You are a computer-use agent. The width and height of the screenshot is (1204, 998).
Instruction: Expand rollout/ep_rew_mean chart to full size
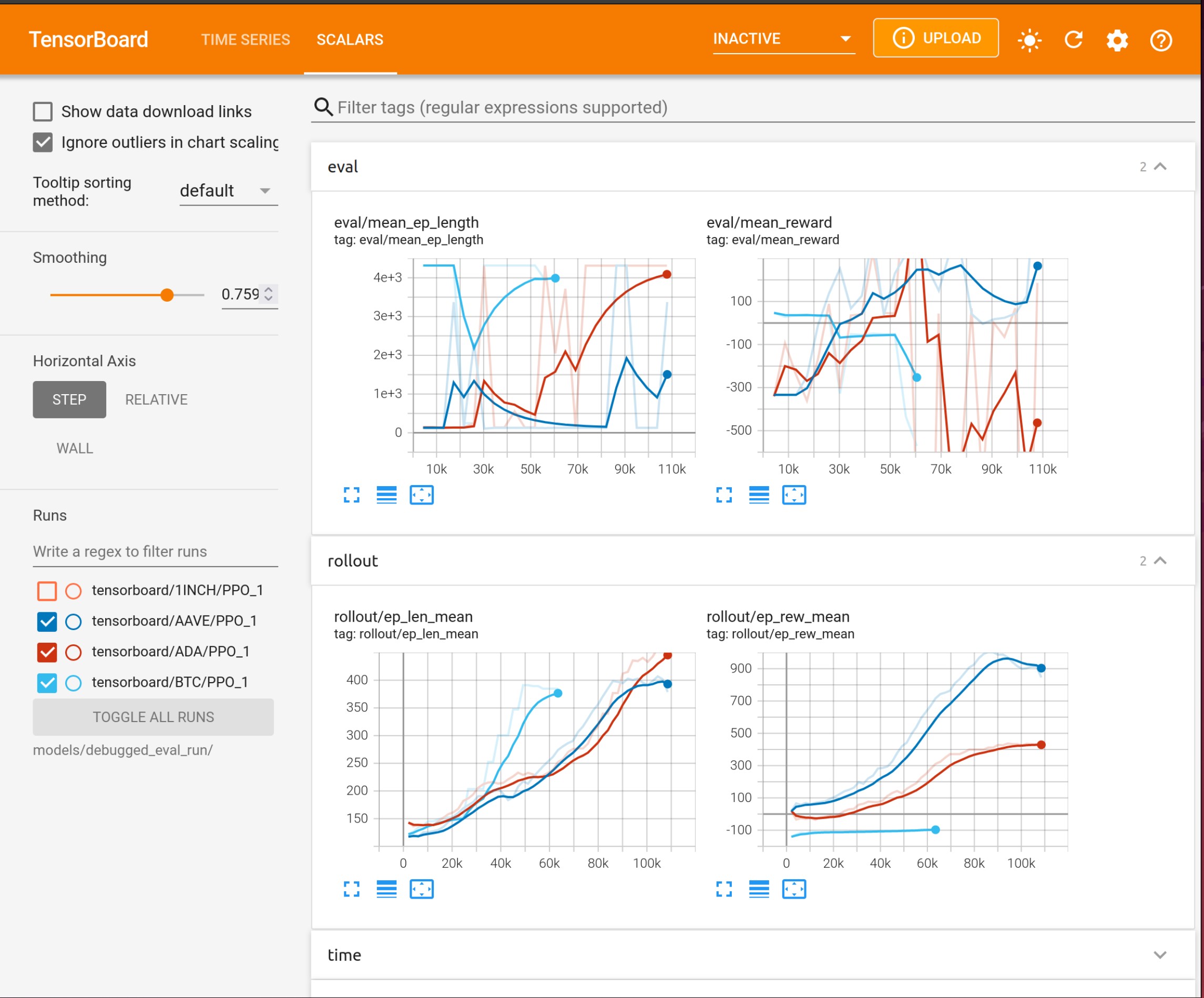coord(724,889)
